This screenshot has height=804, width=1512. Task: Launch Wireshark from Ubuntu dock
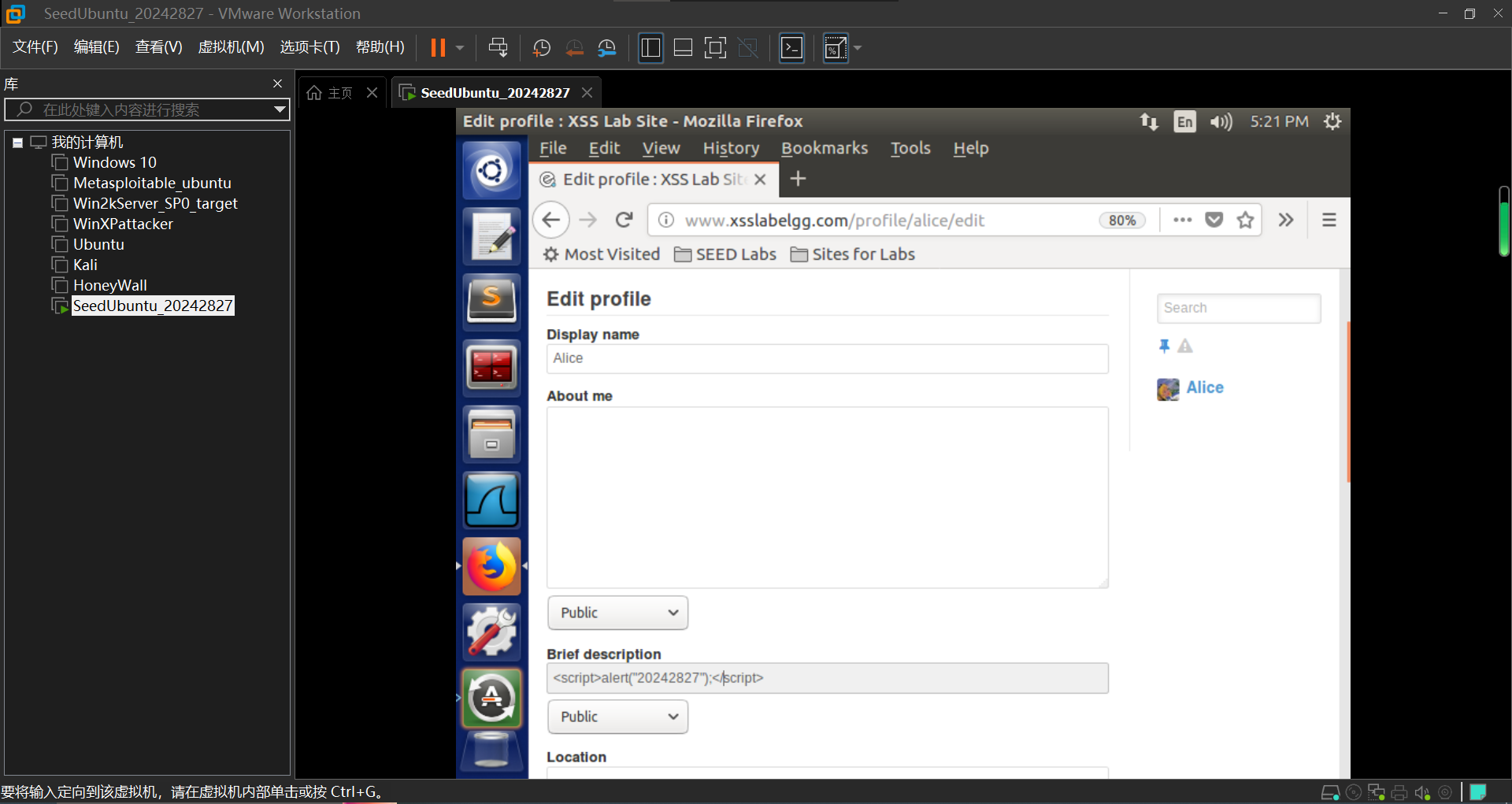491,500
